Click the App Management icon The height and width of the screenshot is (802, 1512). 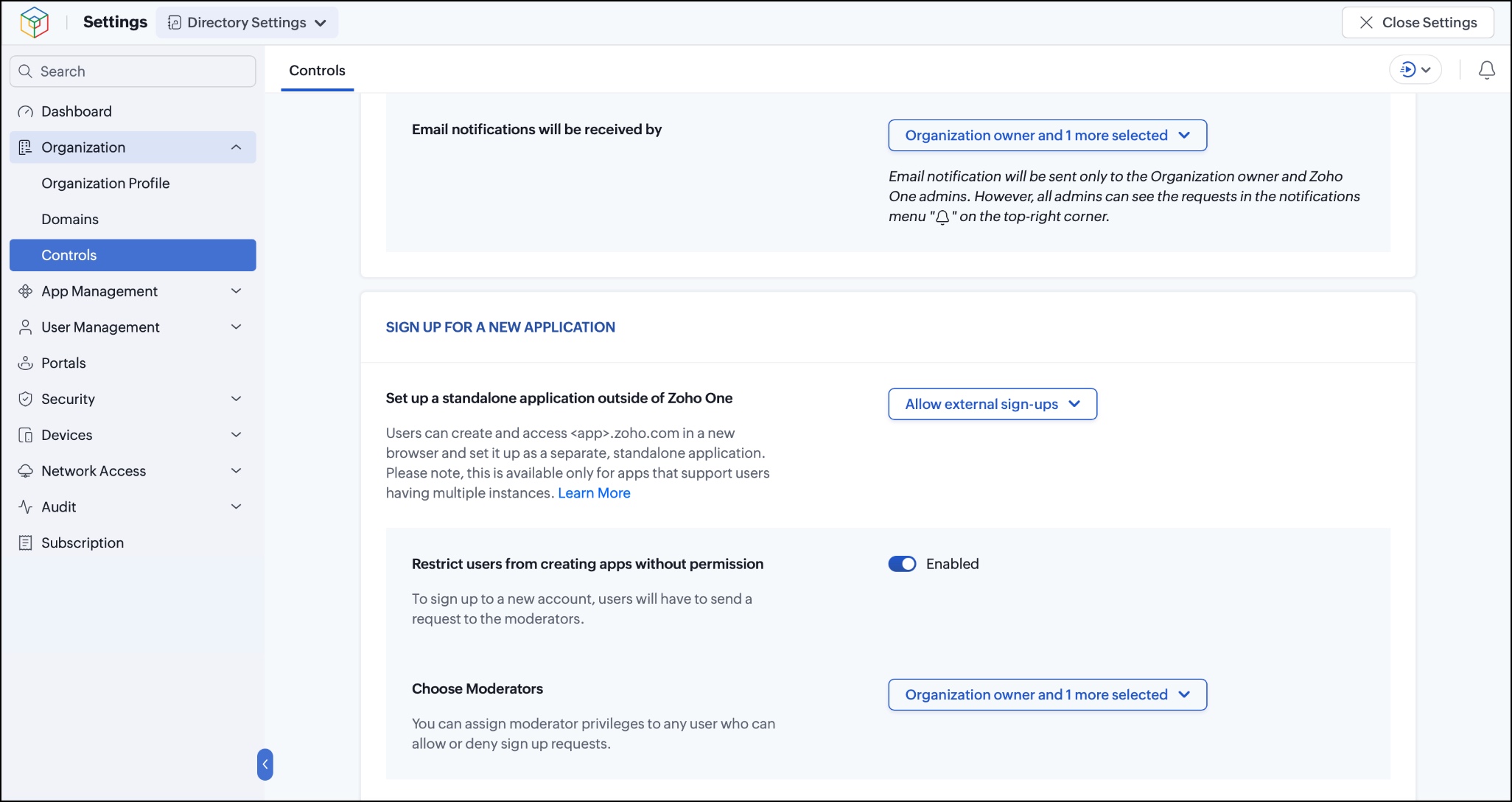pyautogui.click(x=25, y=291)
